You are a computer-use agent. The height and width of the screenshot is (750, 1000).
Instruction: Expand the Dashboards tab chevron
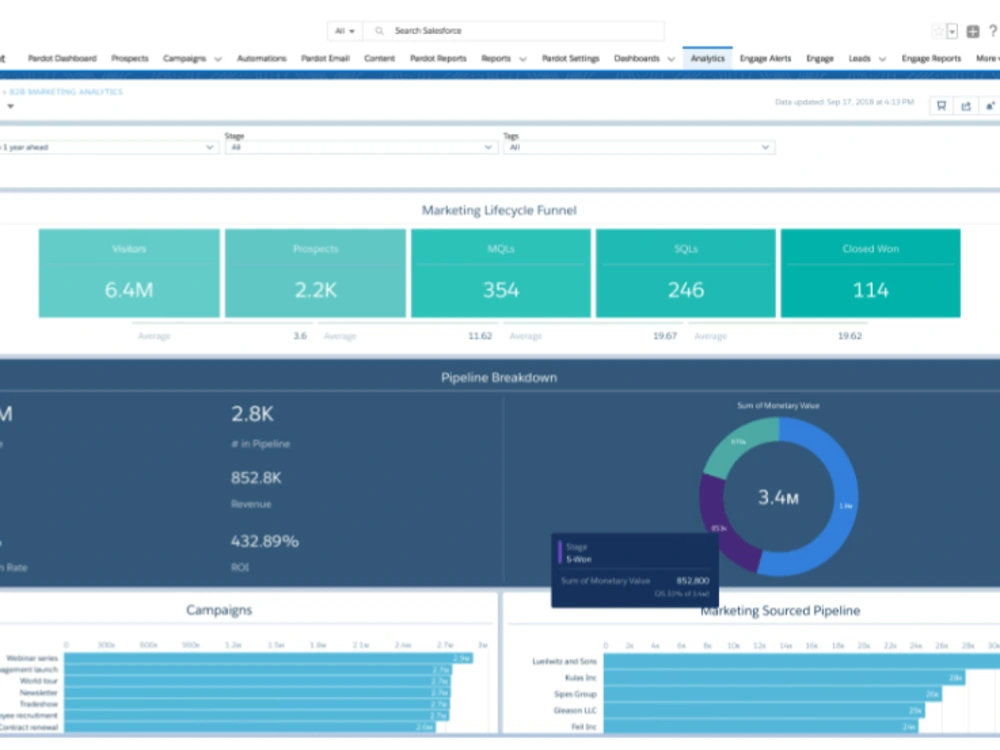(x=671, y=59)
